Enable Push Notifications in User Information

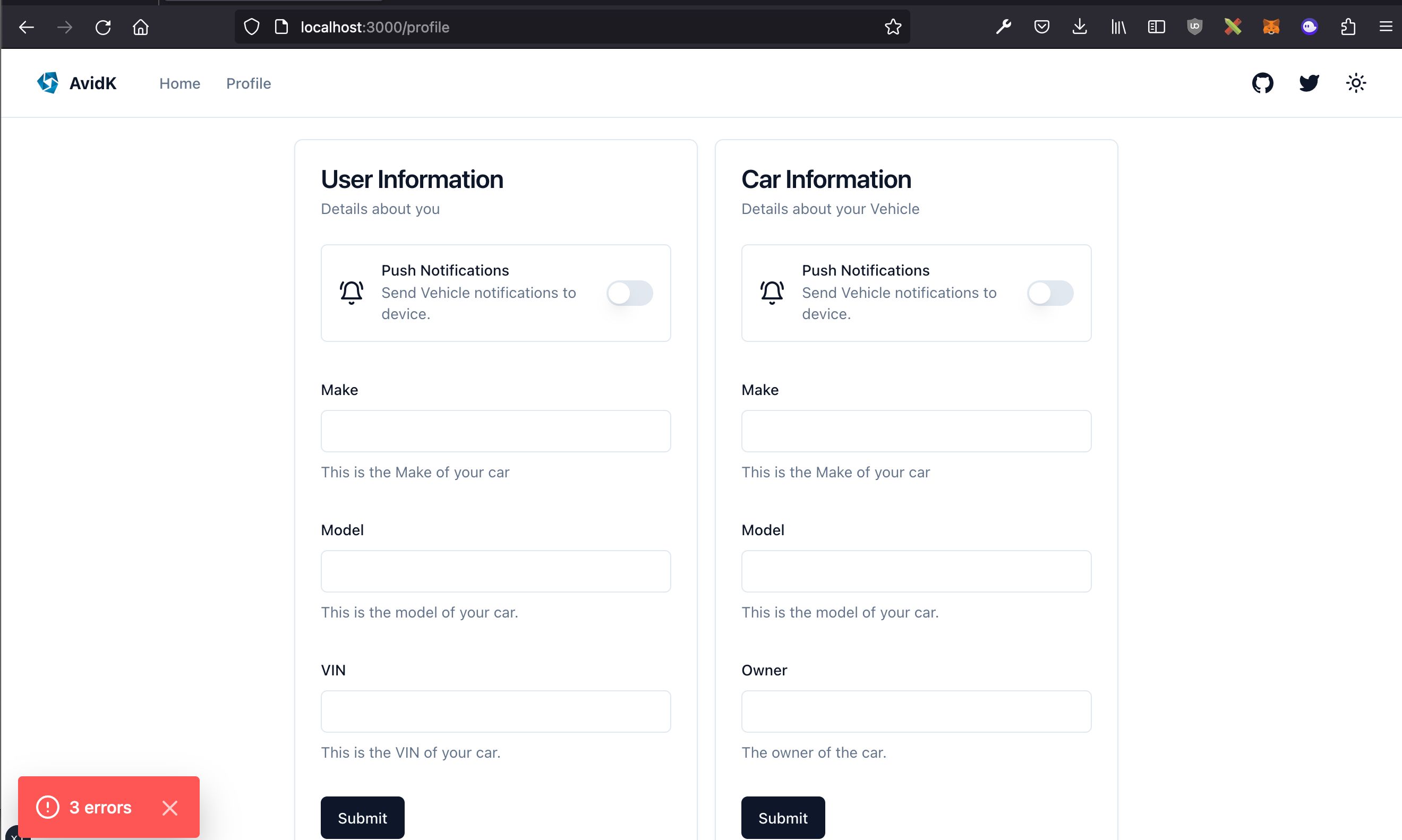(629, 293)
